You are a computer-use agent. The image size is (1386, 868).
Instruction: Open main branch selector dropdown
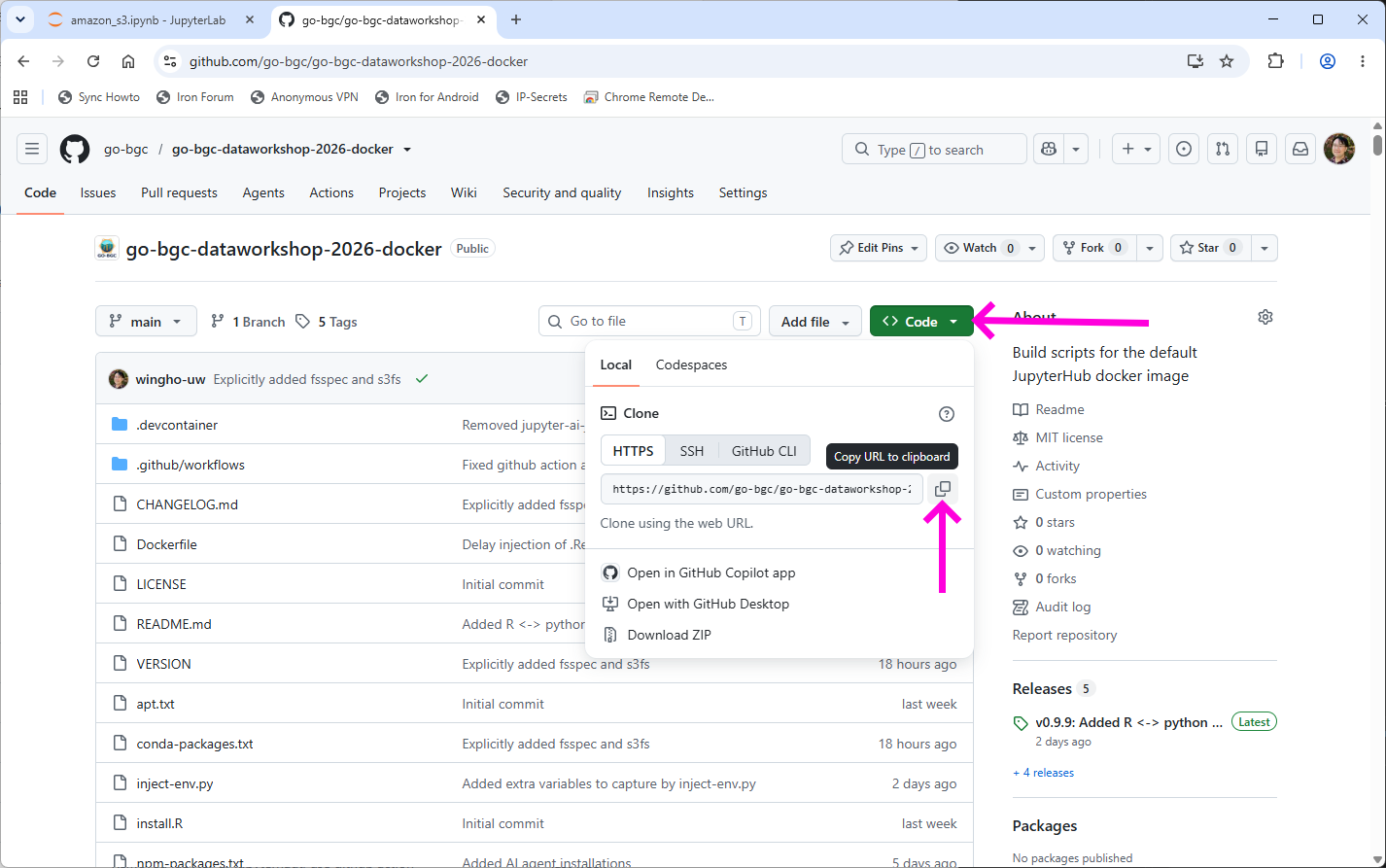(x=146, y=322)
